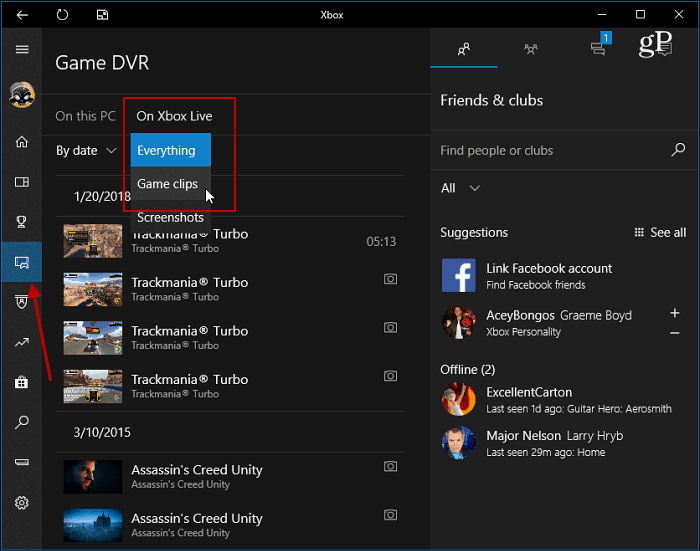
Task: Click the search magnifier in sidebar
Action: pyautogui.click(x=21, y=422)
